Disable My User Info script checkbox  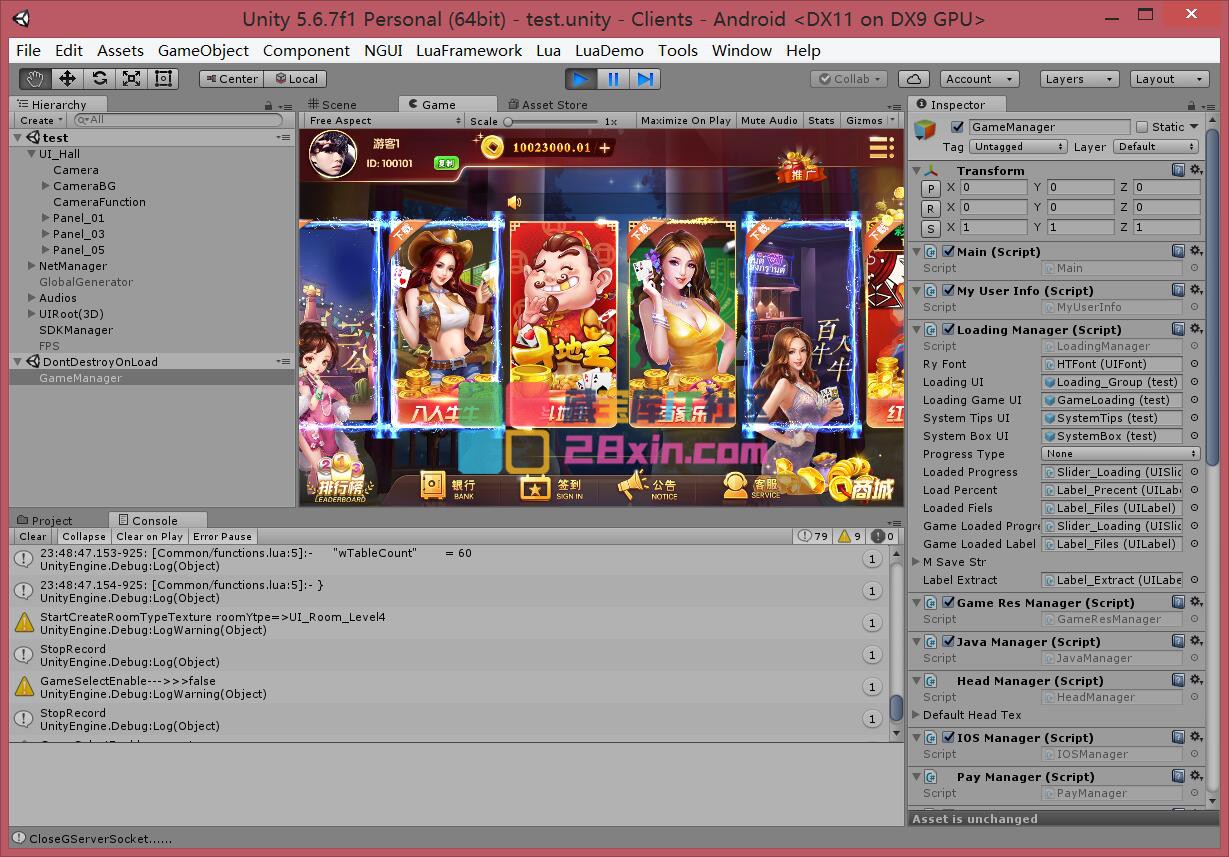pyautogui.click(x=948, y=291)
